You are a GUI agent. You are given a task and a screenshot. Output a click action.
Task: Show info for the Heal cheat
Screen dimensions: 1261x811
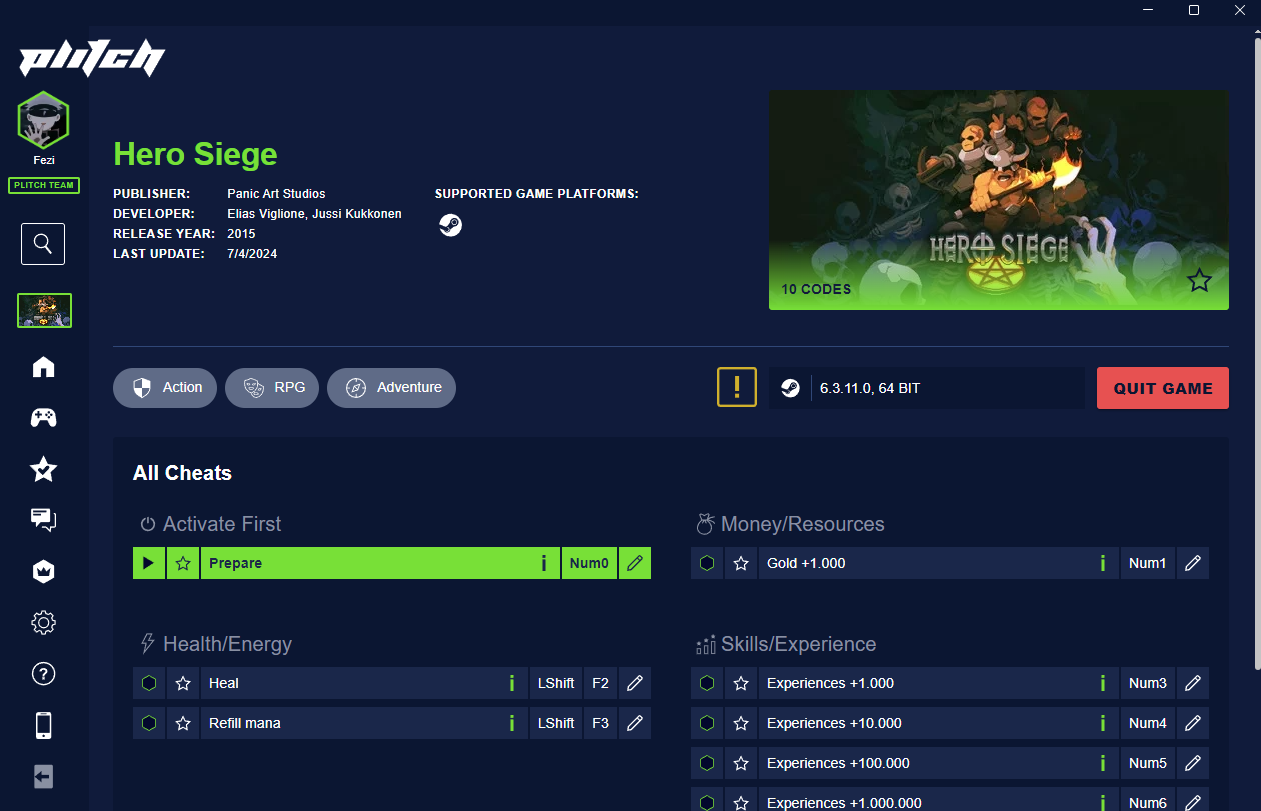point(512,683)
